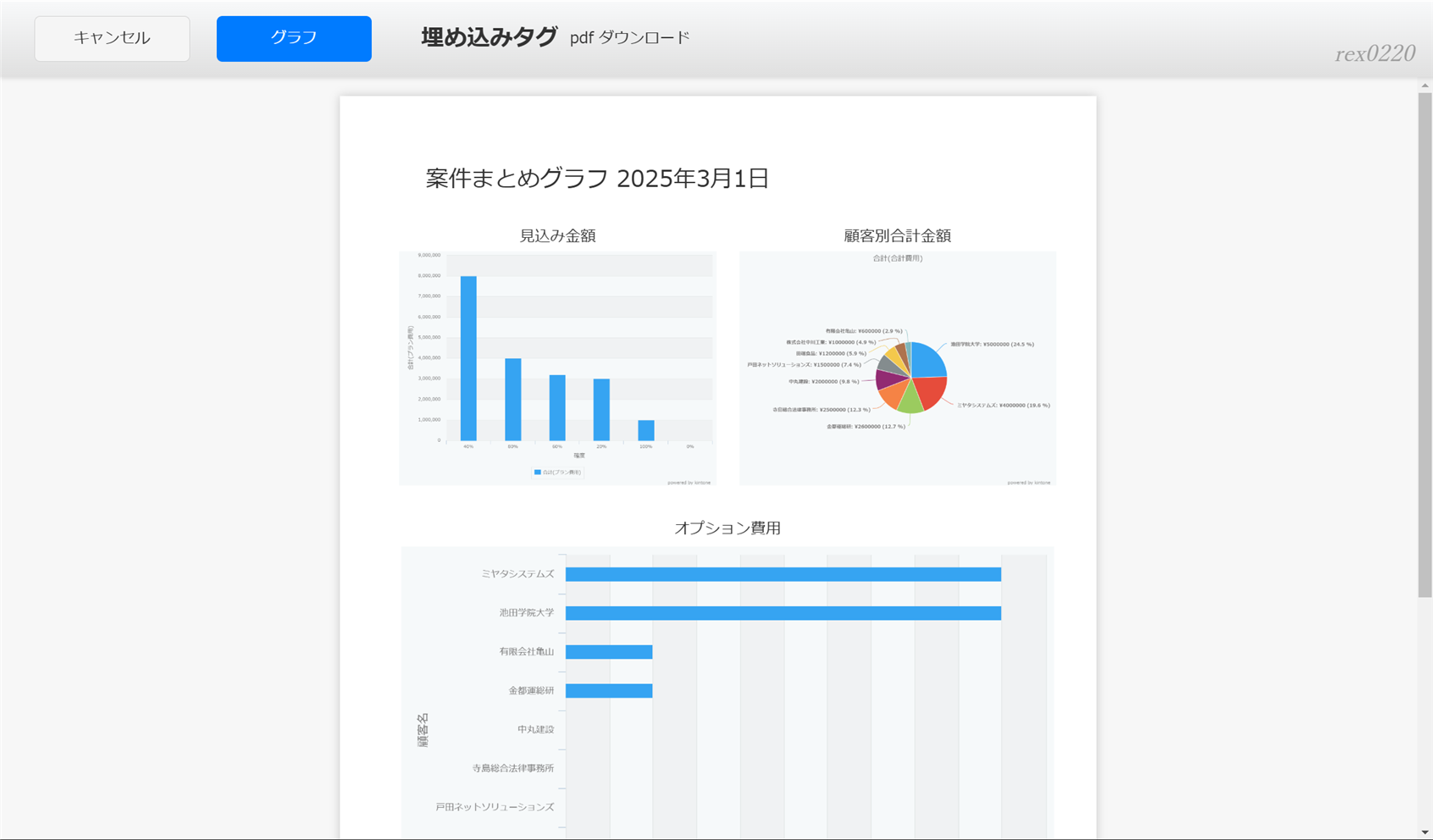Click the 寺島総合法律事務所 axis label in オプション費用

click(x=513, y=769)
